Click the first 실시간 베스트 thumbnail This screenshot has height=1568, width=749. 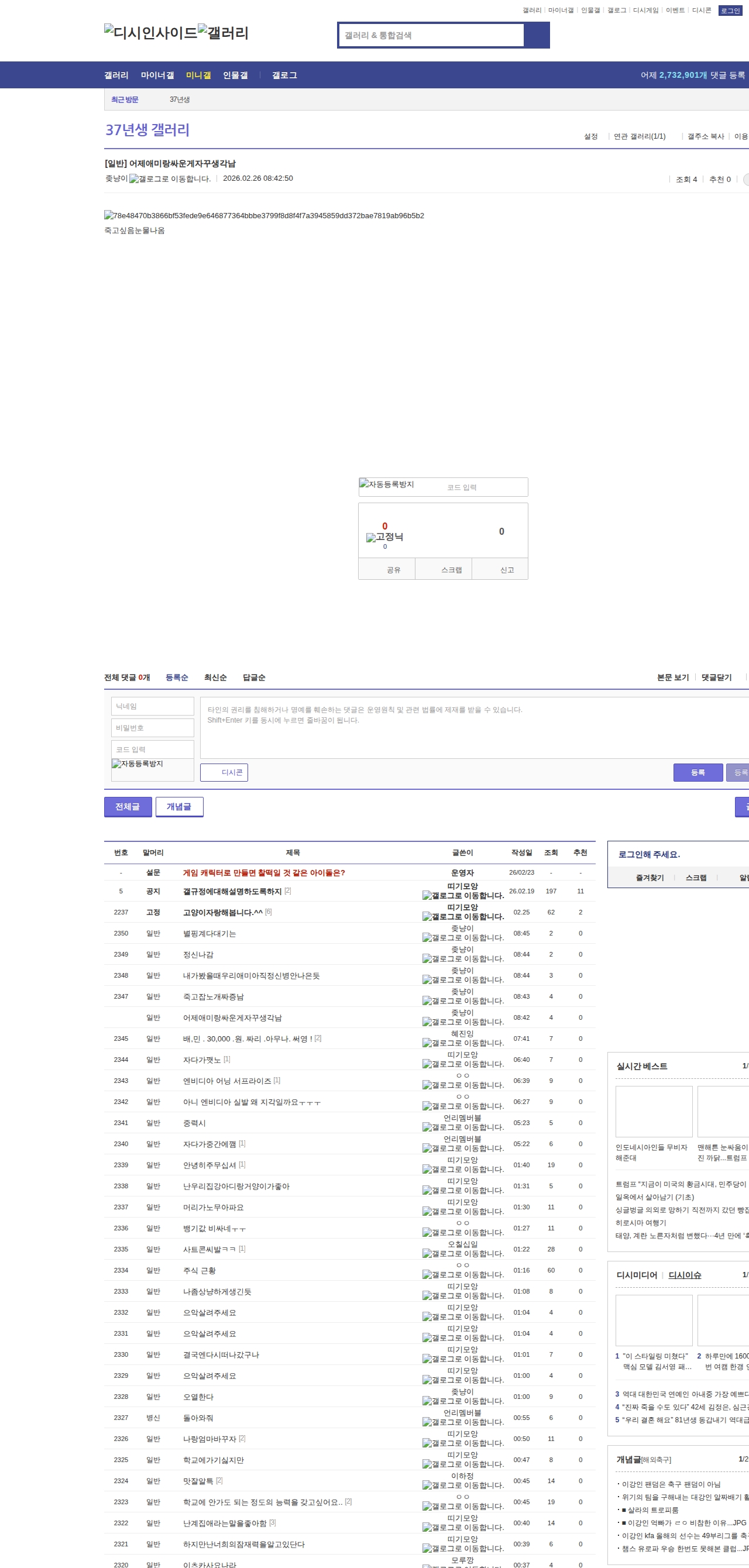pyautogui.click(x=654, y=1112)
